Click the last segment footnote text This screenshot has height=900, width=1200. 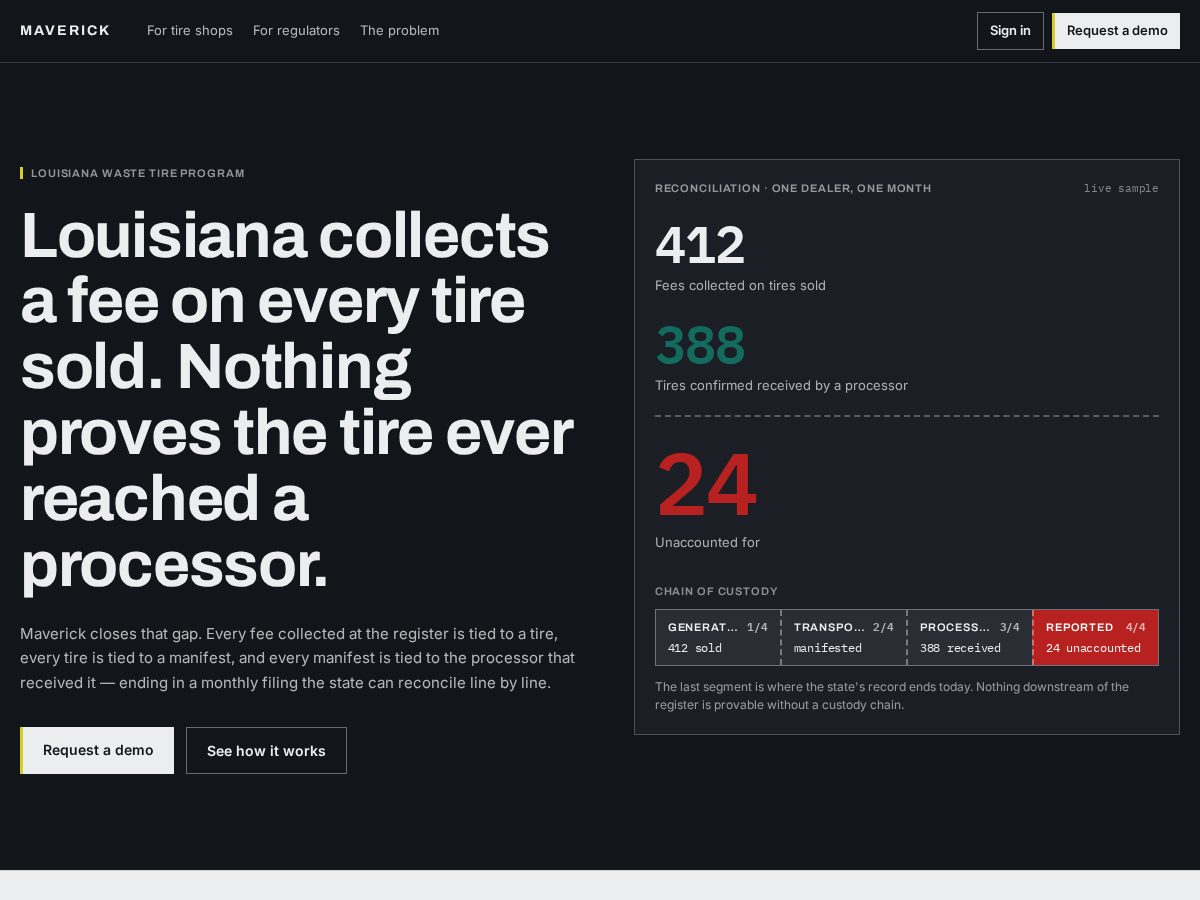(x=892, y=695)
